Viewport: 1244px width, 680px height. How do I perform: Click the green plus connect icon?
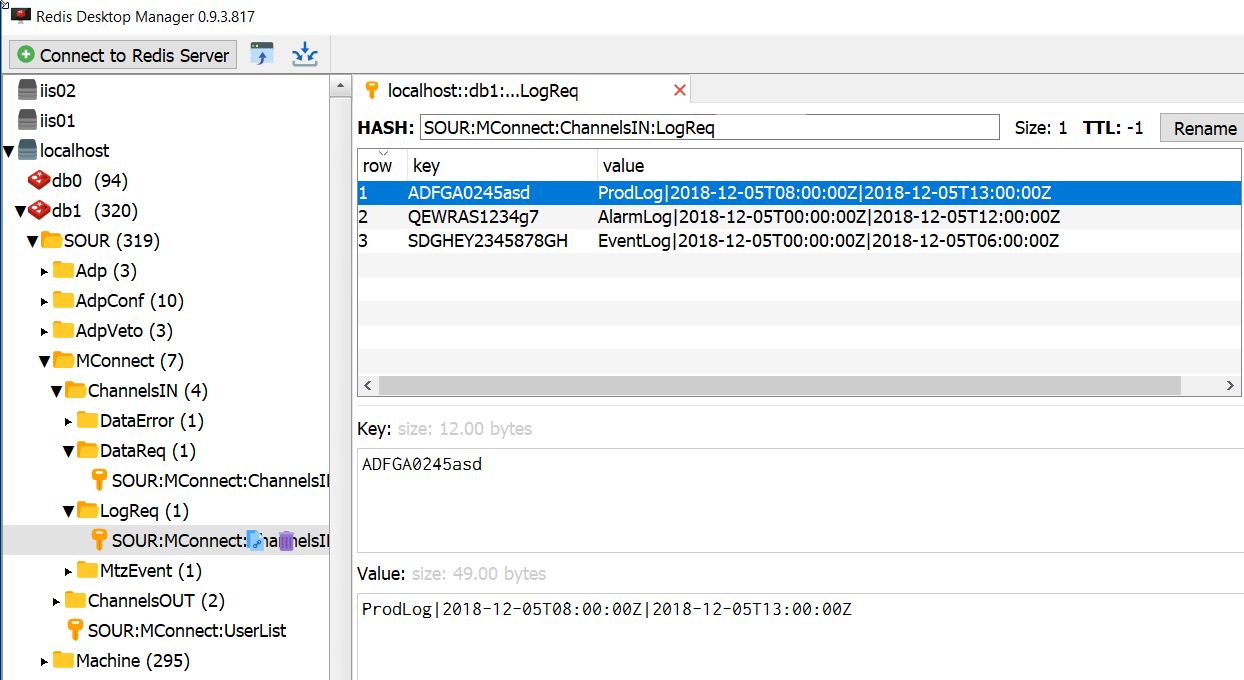pos(26,55)
